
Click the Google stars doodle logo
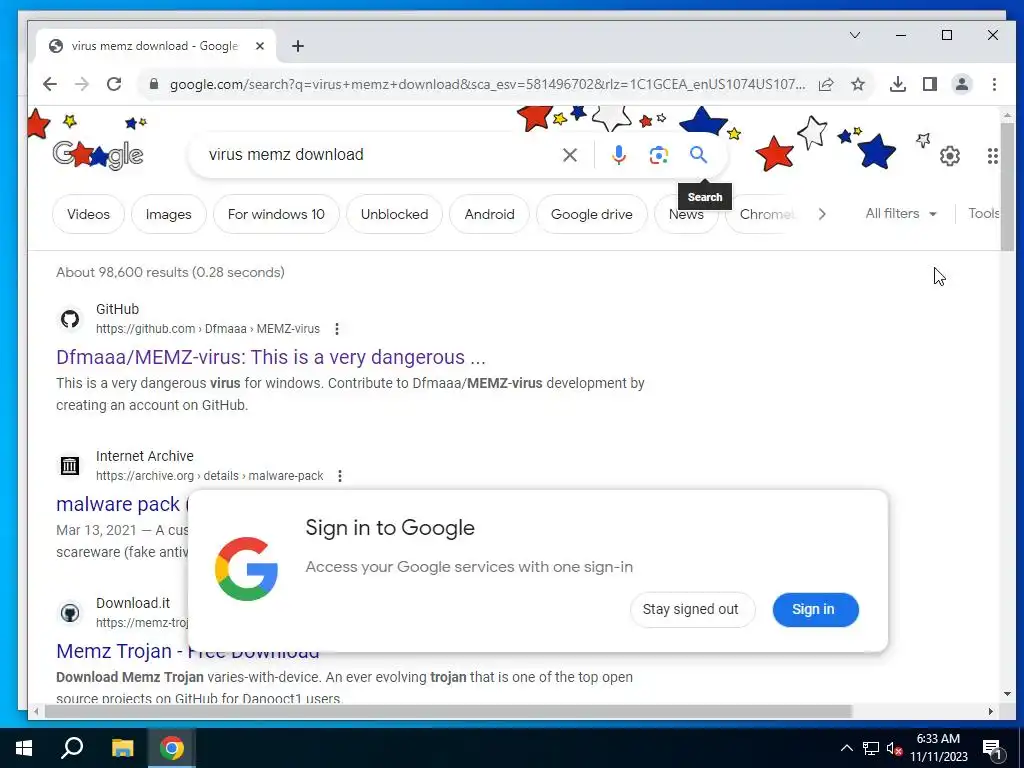98,154
